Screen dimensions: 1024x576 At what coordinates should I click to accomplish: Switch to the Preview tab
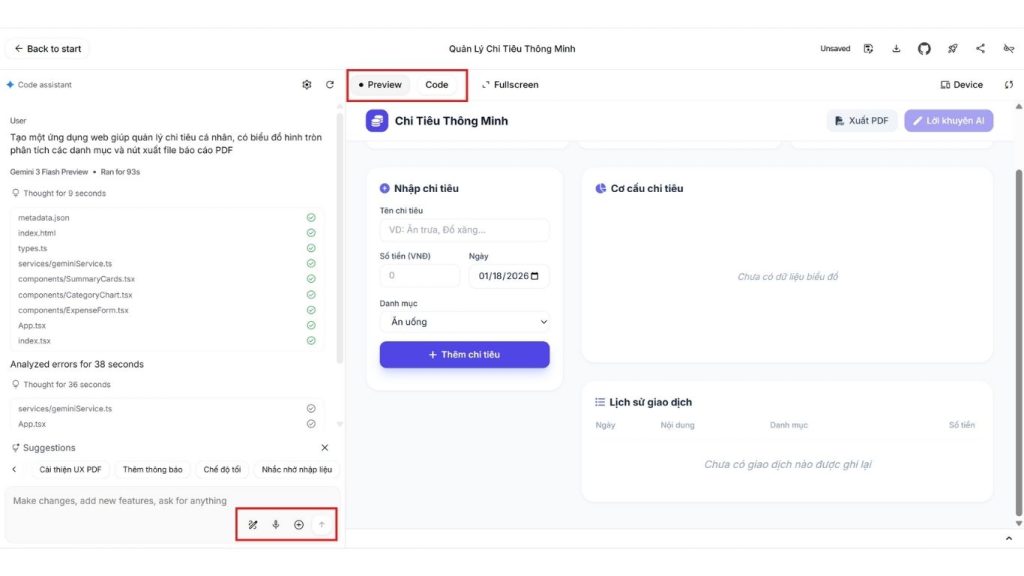coord(381,85)
